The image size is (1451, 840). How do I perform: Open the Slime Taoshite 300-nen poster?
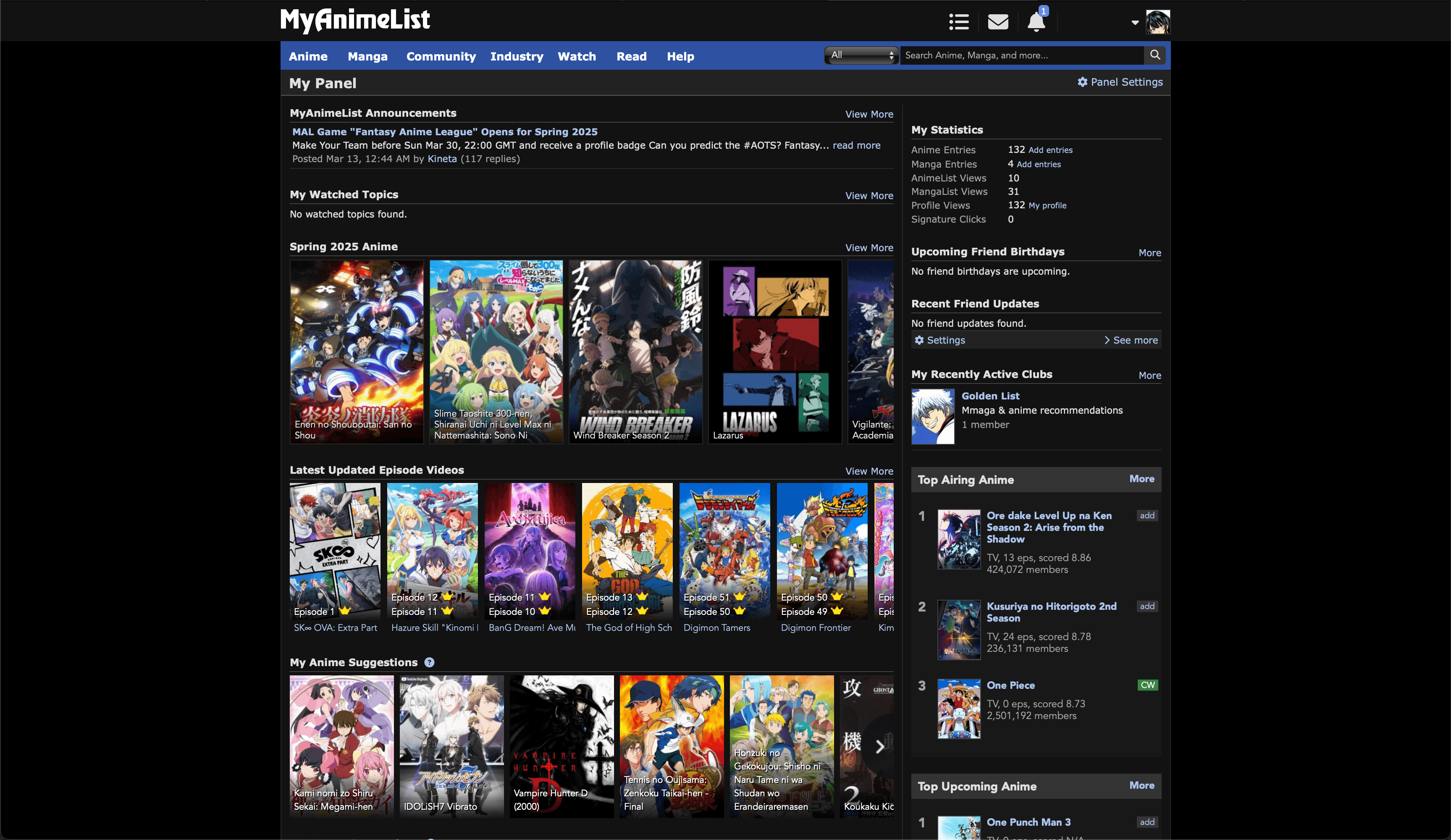point(496,352)
